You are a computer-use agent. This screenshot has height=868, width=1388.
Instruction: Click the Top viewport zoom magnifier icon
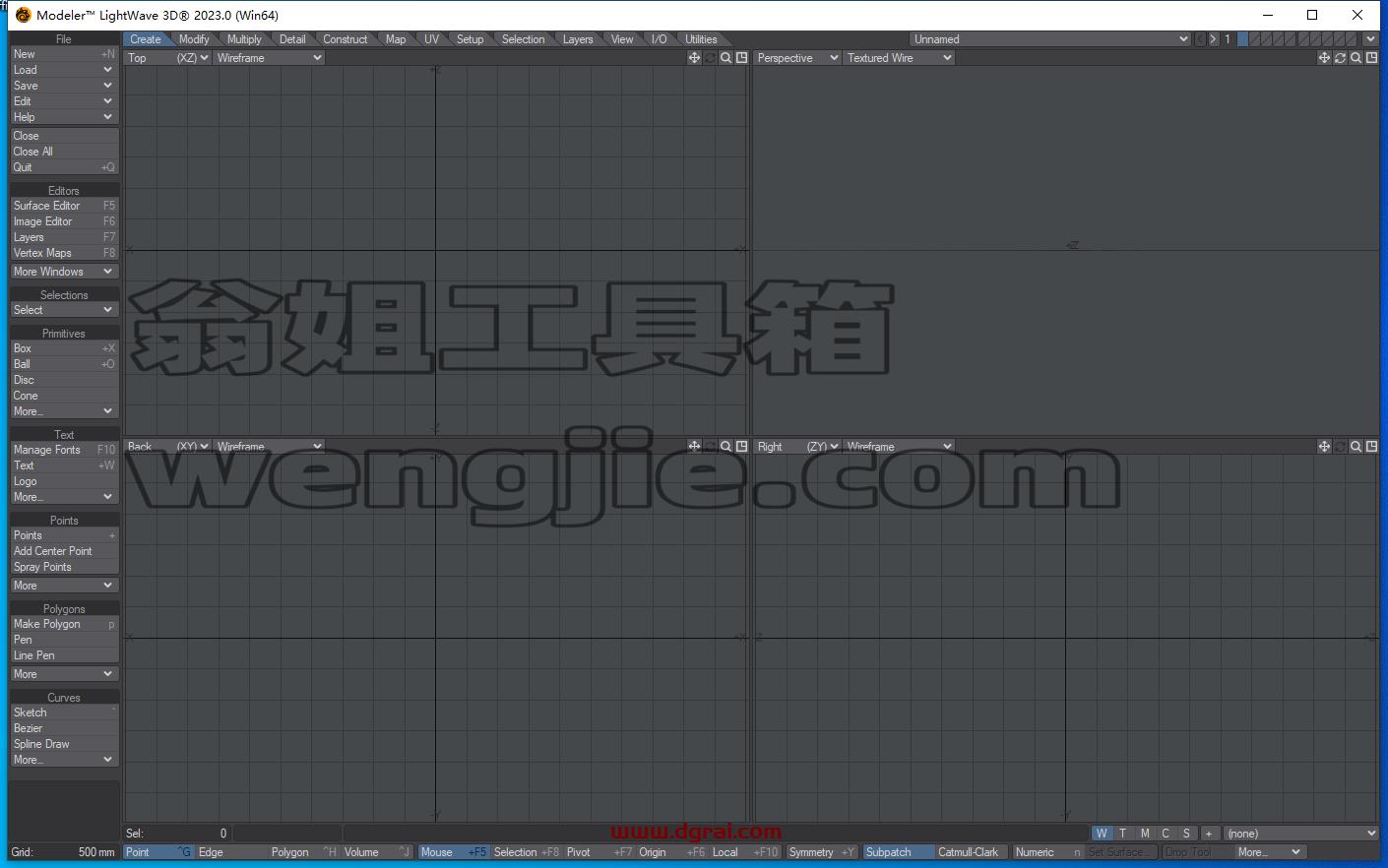[x=726, y=58]
